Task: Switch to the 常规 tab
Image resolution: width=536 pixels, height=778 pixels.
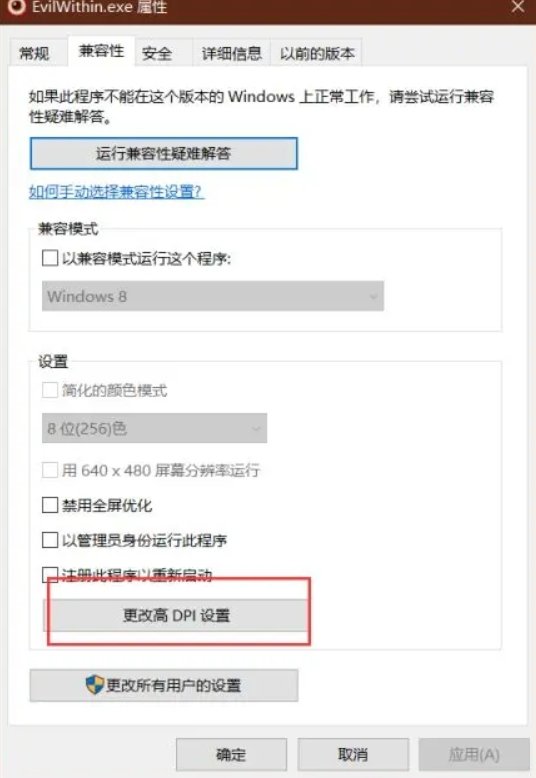Action: point(35,53)
